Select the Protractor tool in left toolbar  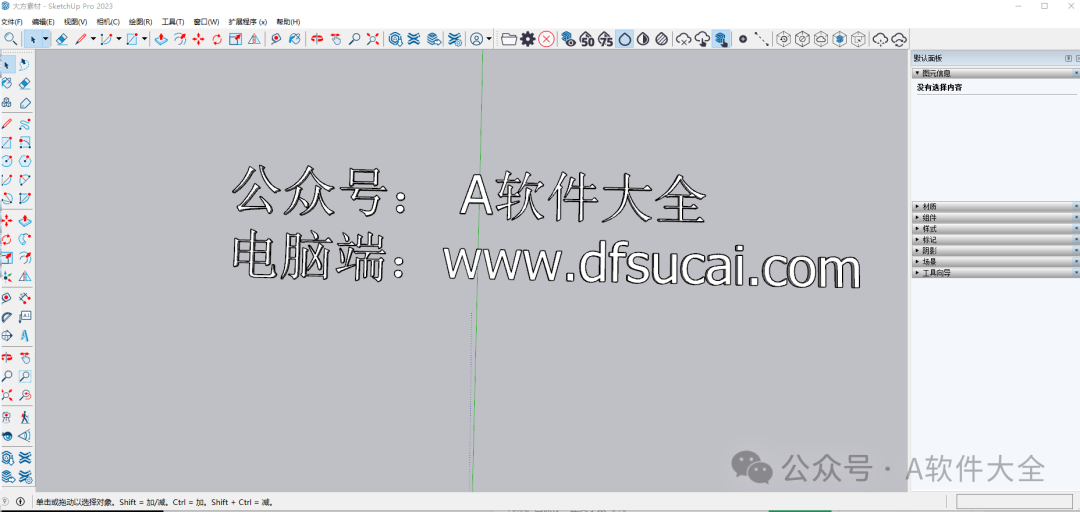(7, 317)
